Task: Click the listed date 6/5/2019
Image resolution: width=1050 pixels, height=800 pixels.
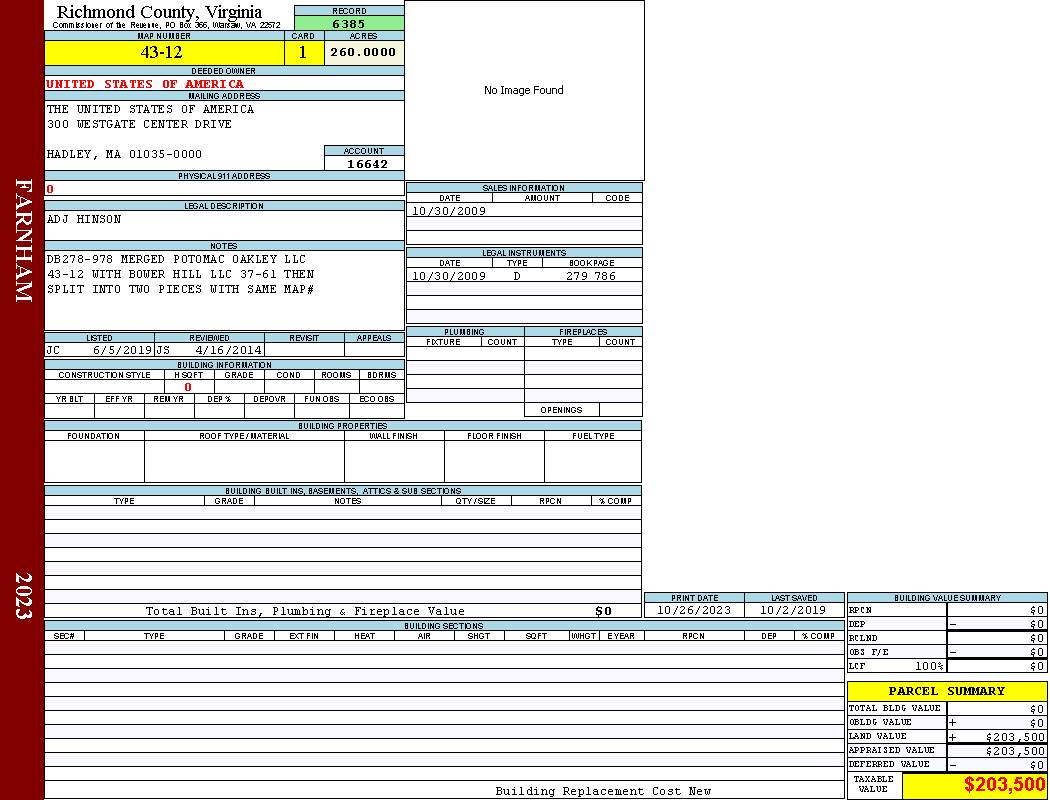Action: (x=121, y=351)
